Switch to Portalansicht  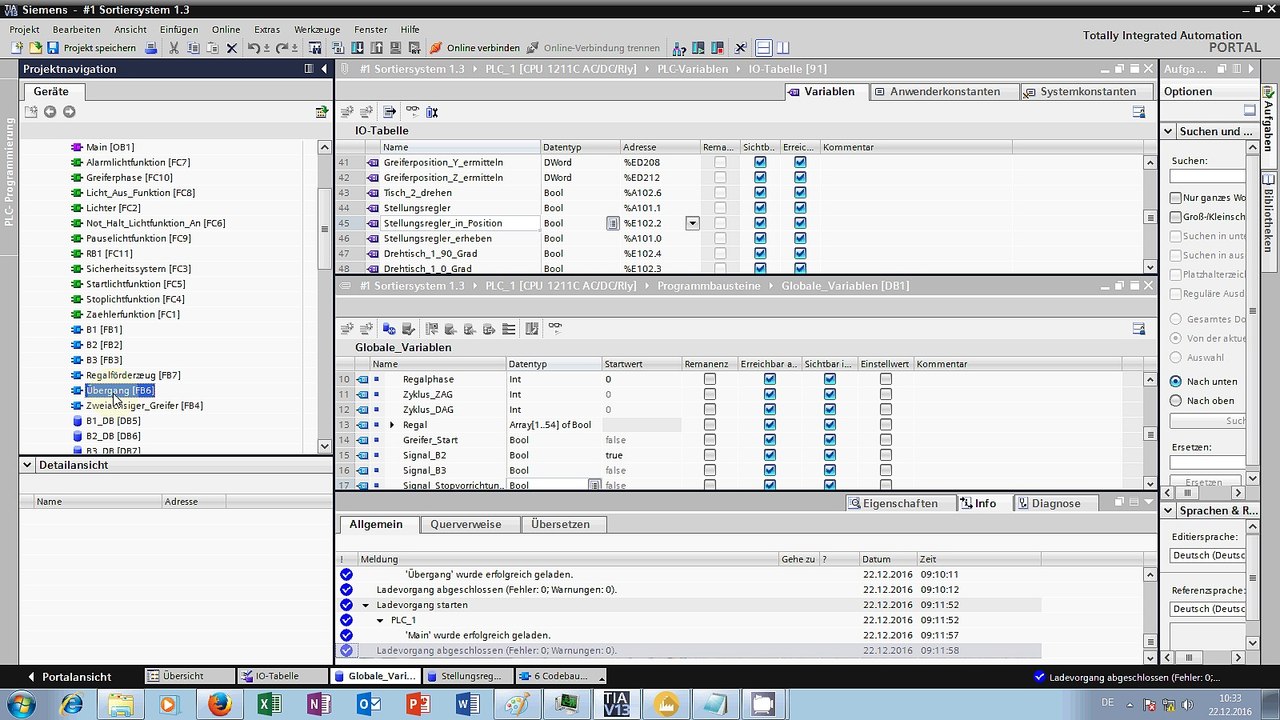69,677
